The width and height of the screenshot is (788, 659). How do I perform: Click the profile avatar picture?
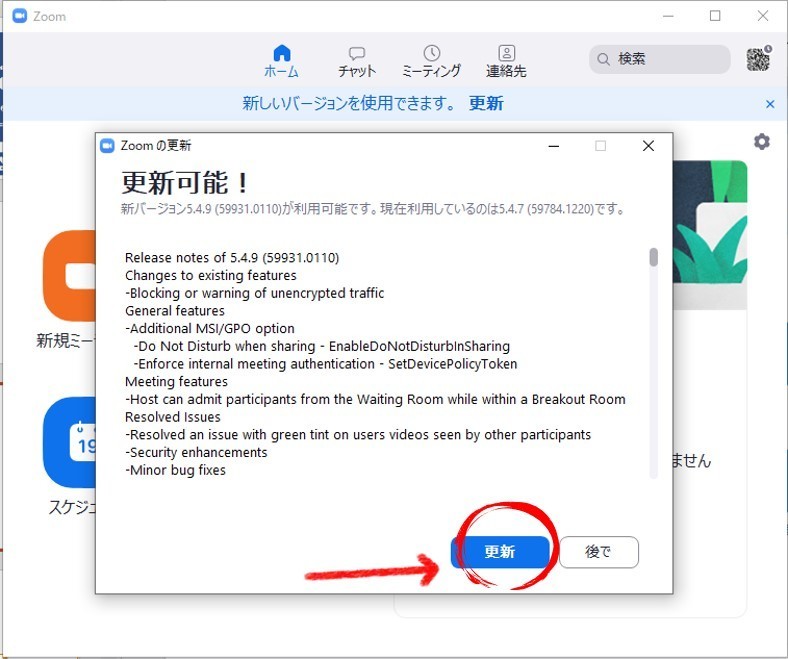tap(759, 59)
